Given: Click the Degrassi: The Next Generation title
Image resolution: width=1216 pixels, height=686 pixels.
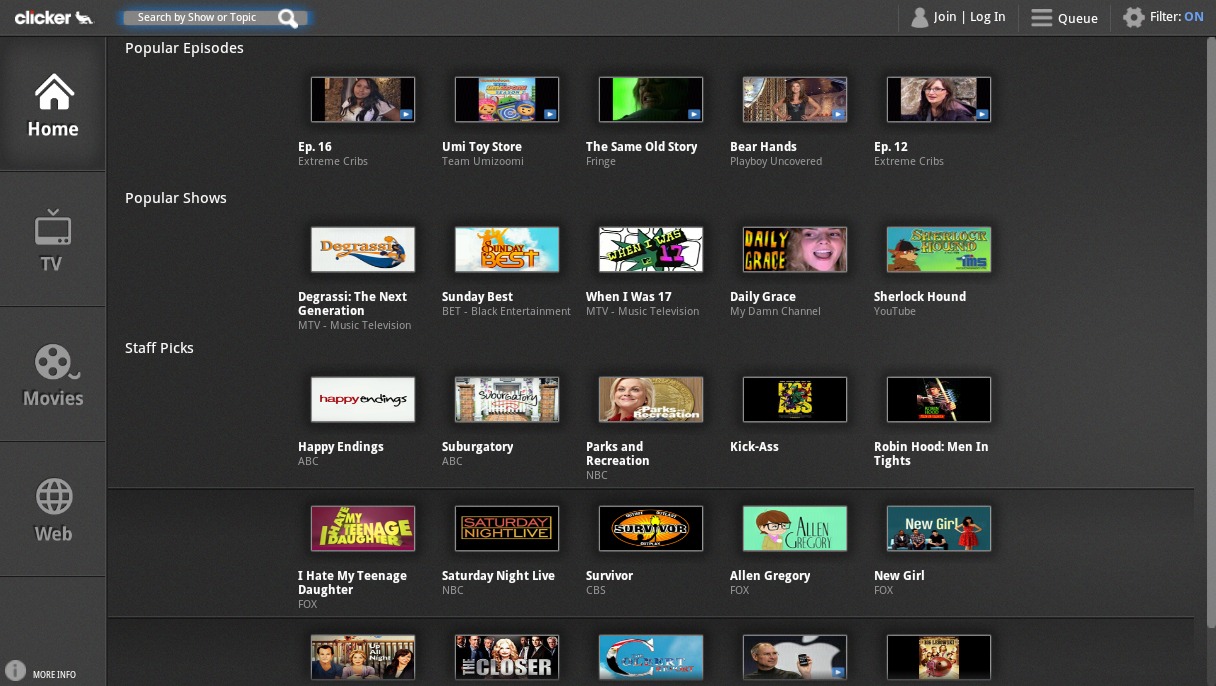Looking at the screenshot, I should click(352, 304).
